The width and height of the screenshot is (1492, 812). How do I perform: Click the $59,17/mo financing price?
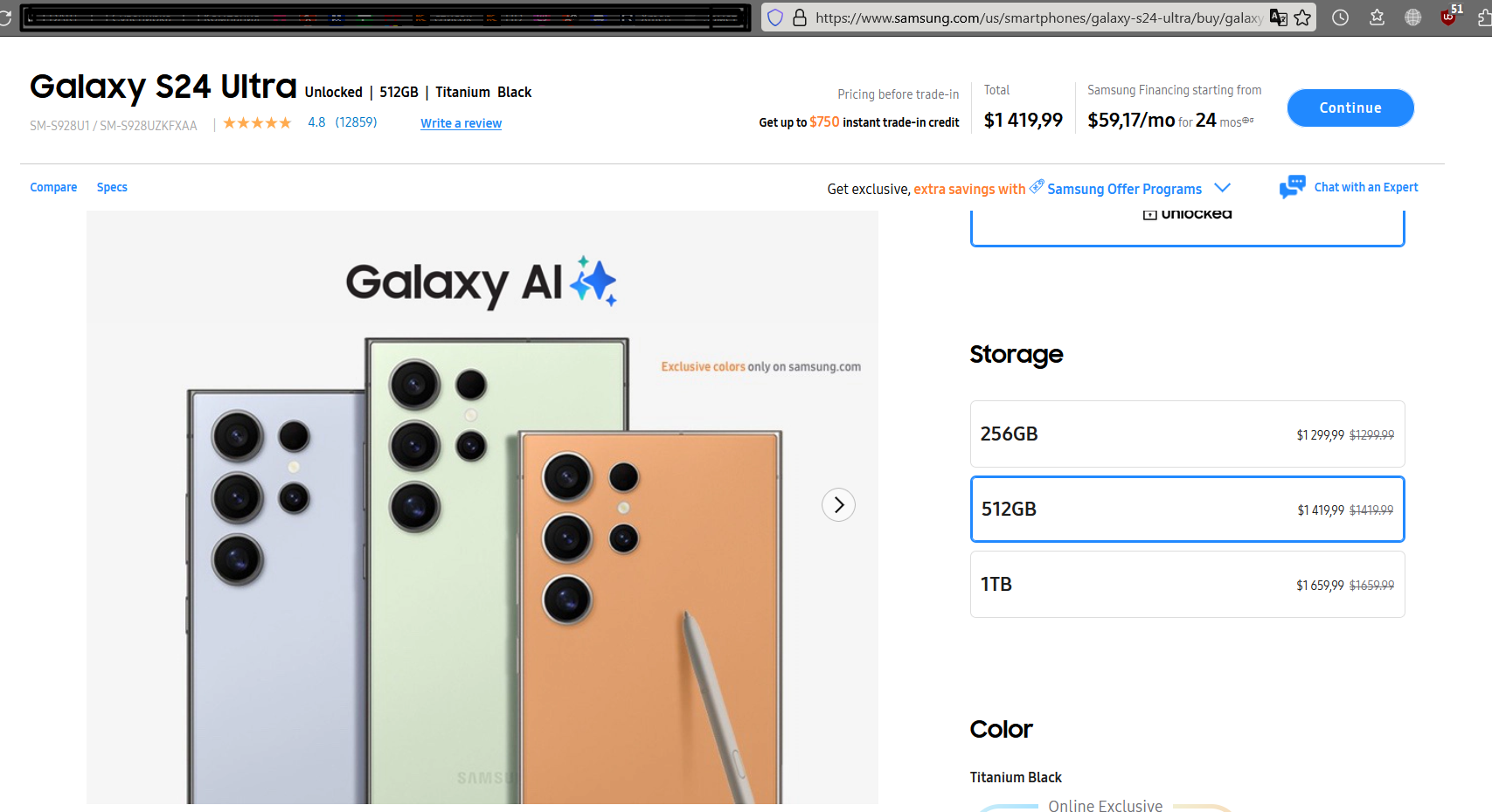pyautogui.click(x=1131, y=120)
